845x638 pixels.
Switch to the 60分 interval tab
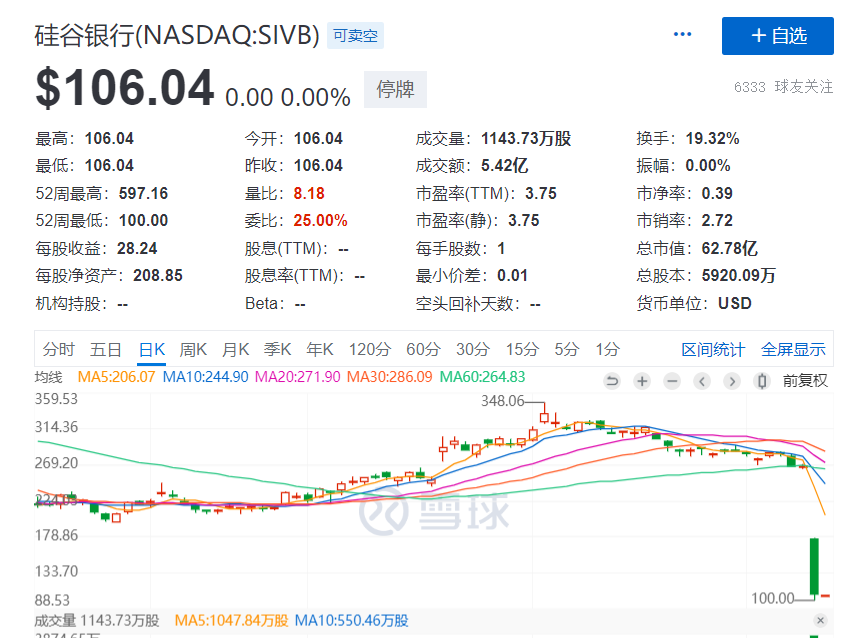(x=424, y=350)
